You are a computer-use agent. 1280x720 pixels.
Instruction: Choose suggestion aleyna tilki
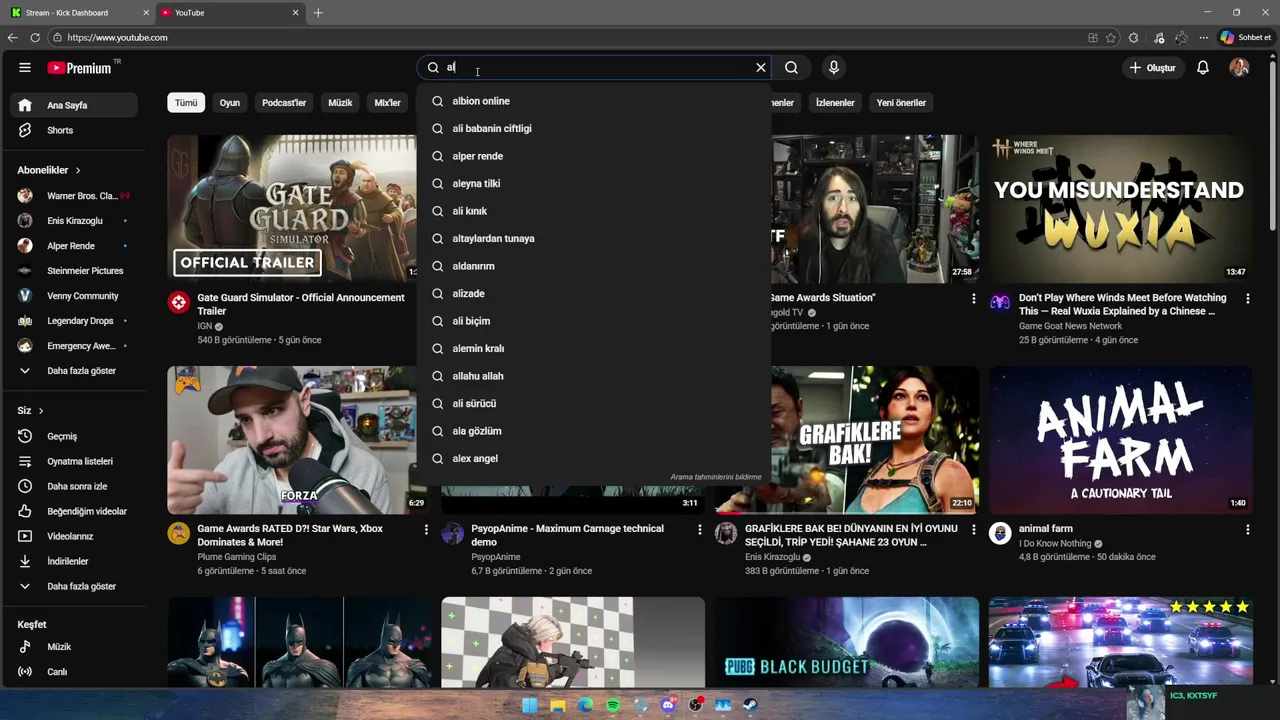(x=594, y=184)
